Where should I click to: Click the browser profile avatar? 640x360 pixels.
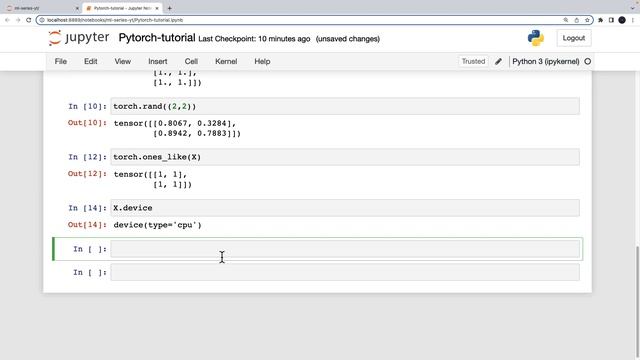tap(622, 20)
